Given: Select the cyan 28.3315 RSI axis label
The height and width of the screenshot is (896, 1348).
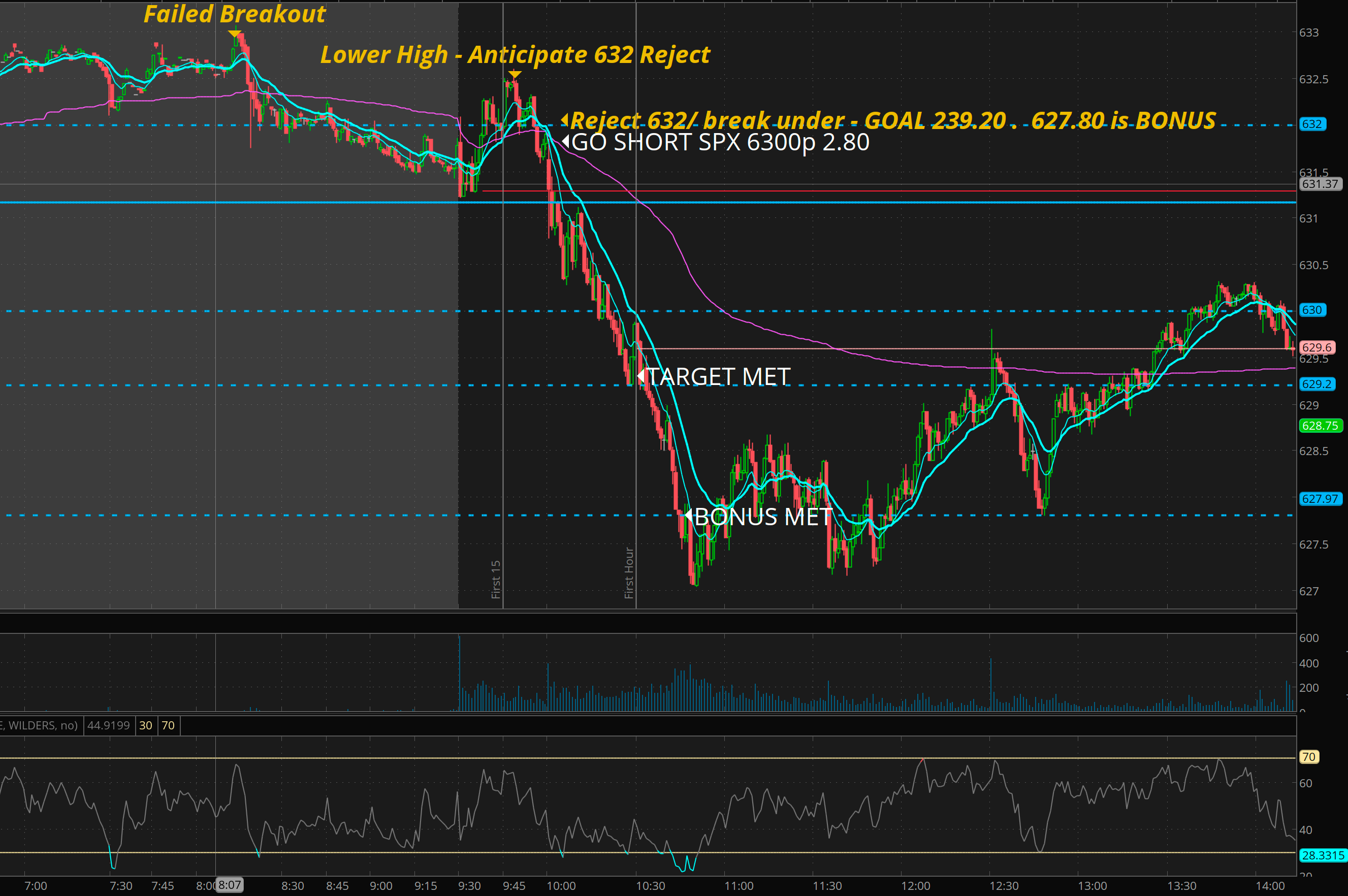Looking at the screenshot, I should (x=1323, y=855).
